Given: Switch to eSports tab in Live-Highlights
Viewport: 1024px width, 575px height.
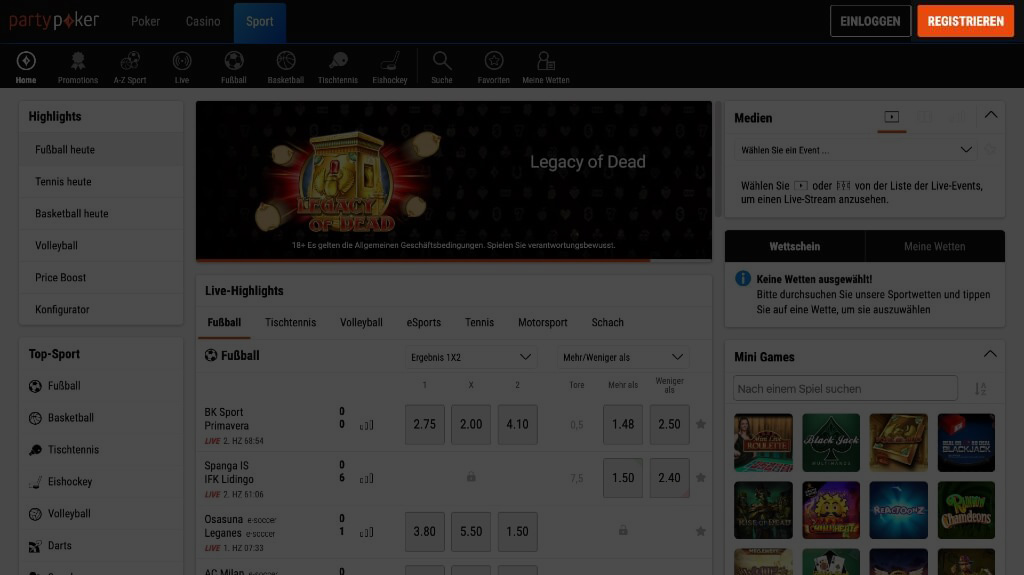Looking at the screenshot, I should click(424, 323).
